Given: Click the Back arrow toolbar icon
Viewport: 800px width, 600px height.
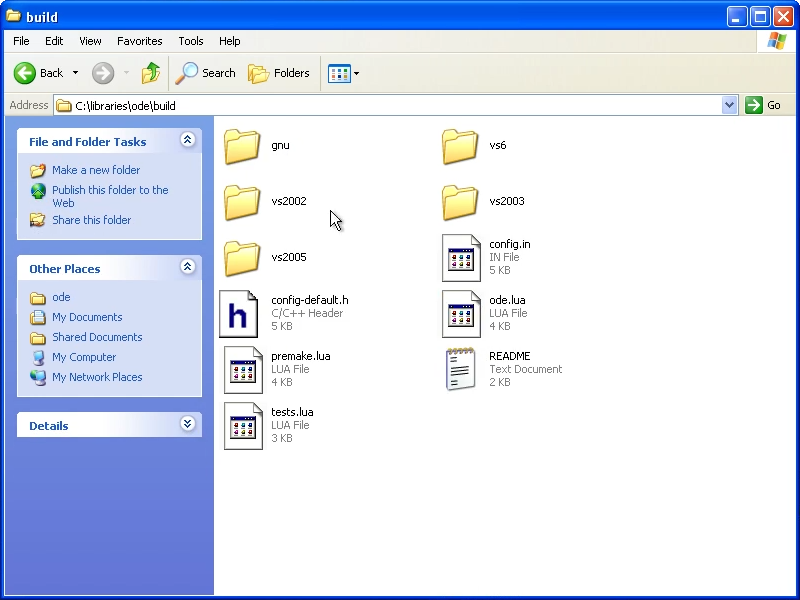Looking at the screenshot, I should [x=25, y=73].
